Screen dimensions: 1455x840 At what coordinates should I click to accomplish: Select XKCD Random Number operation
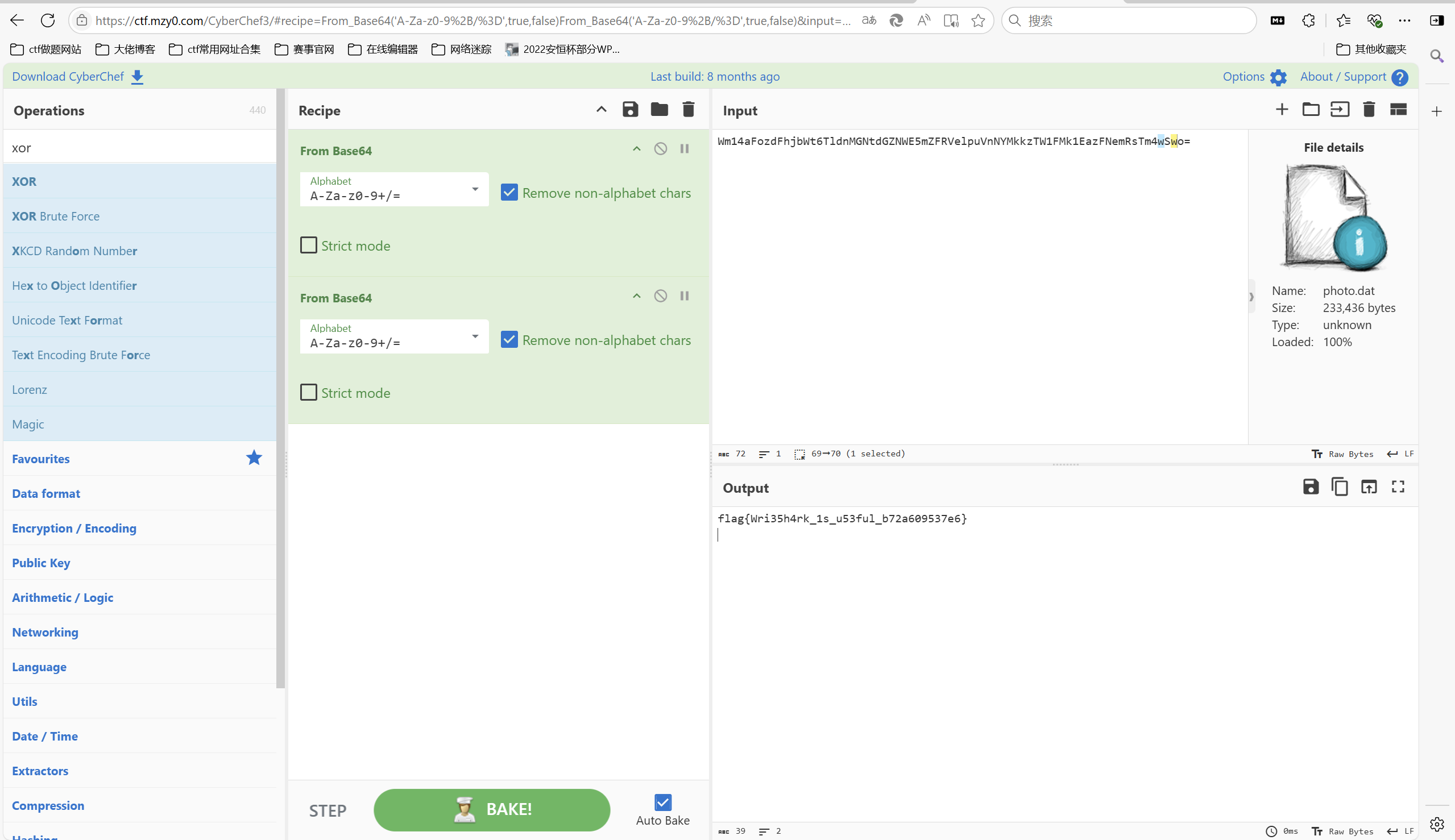point(140,251)
